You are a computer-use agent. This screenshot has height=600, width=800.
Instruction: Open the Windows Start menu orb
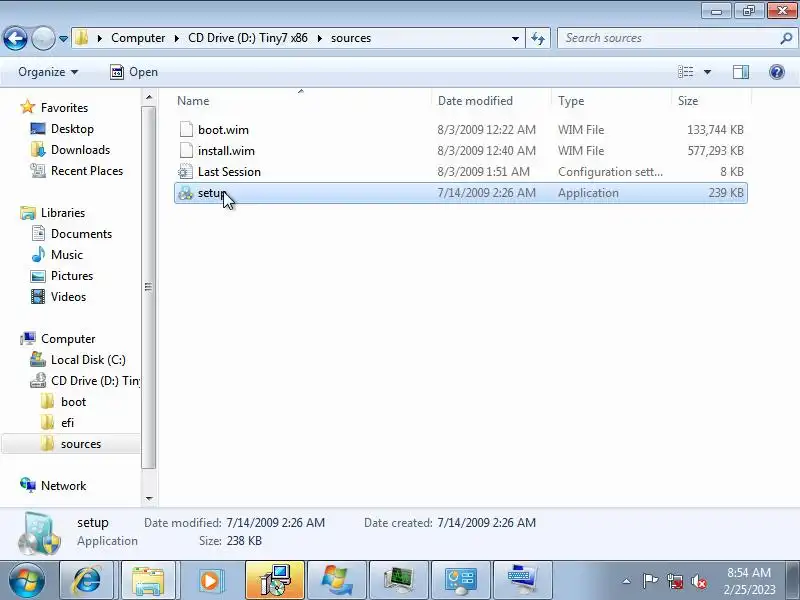click(x=27, y=580)
